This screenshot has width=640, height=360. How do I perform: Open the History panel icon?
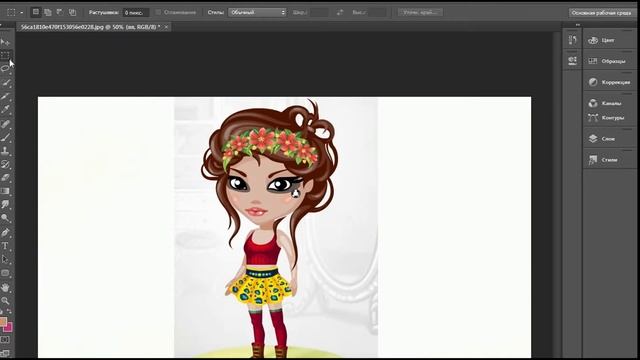pyautogui.click(x=572, y=40)
